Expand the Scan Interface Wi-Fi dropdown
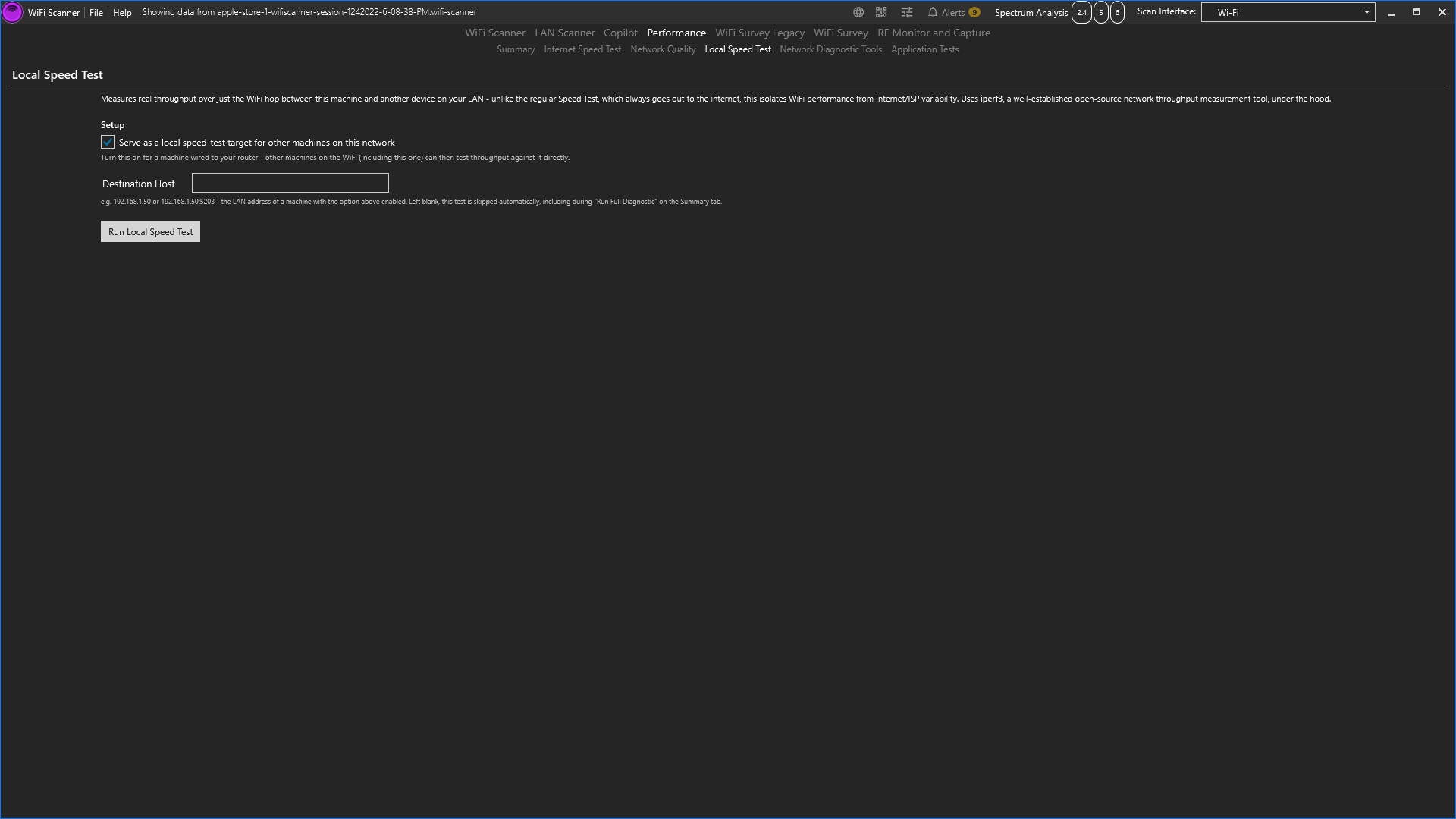The width and height of the screenshot is (1456, 819). (1288, 12)
